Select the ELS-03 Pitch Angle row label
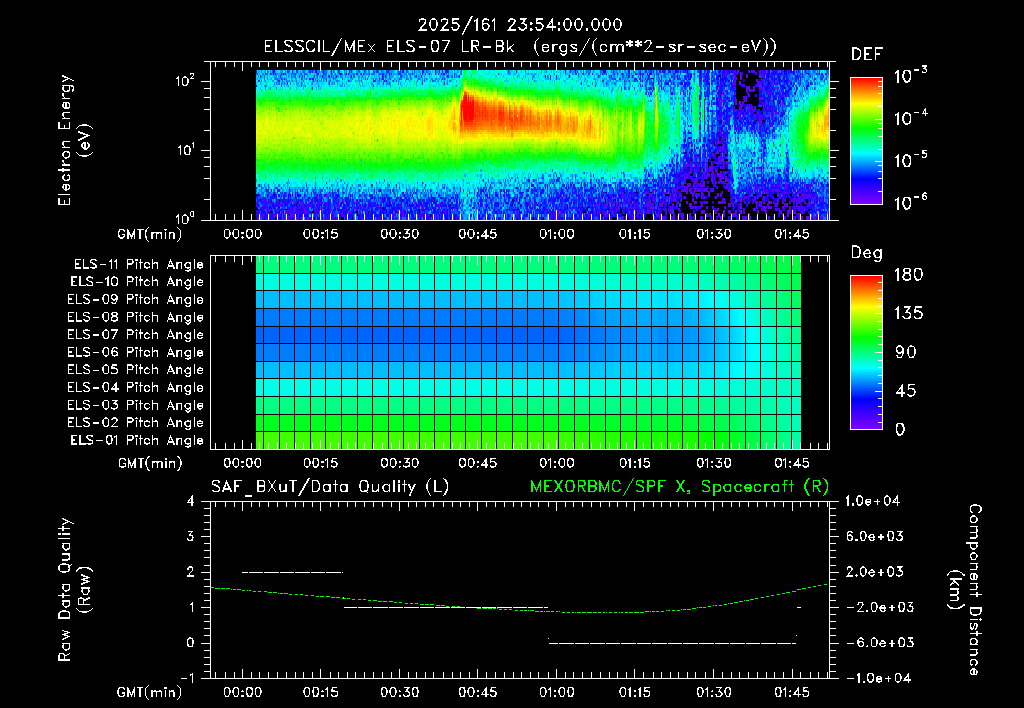The height and width of the screenshot is (708, 1024). tap(136, 405)
